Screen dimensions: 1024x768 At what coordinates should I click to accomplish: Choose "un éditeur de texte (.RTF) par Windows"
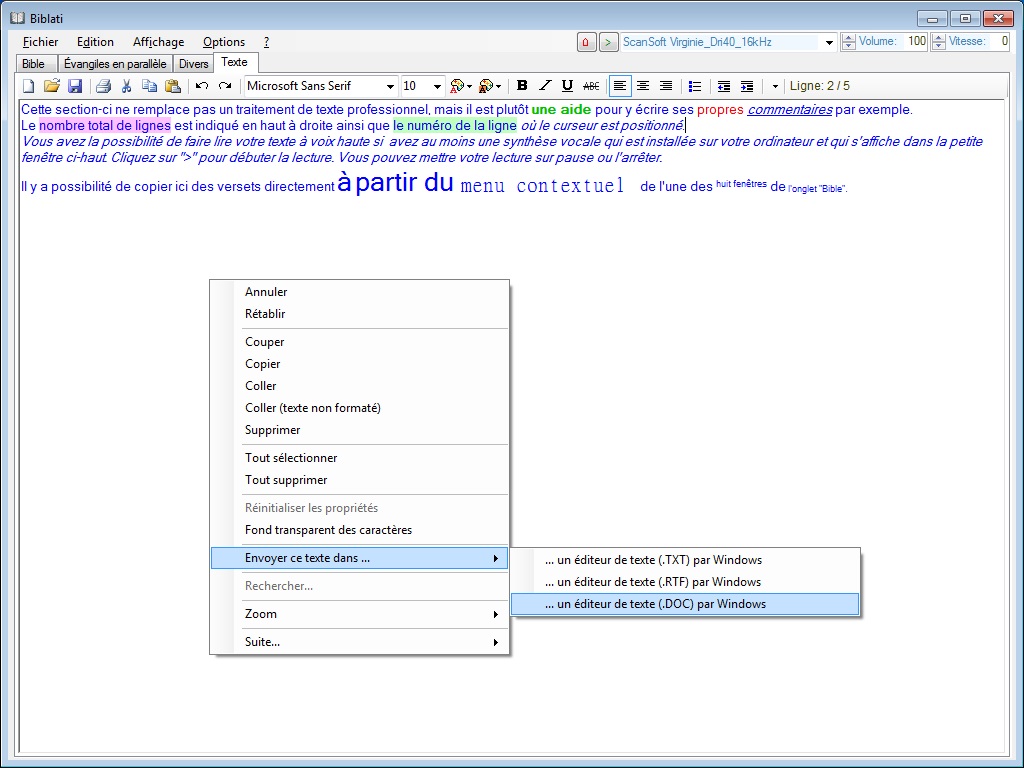pos(653,582)
